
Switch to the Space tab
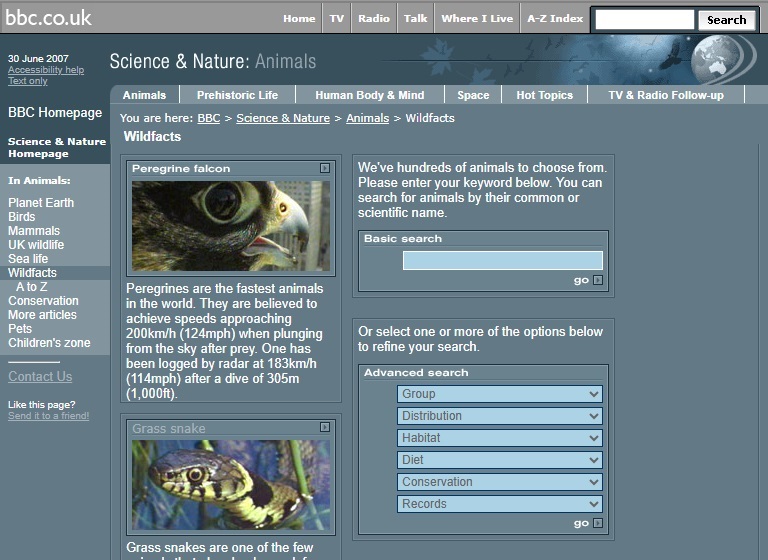coord(473,95)
